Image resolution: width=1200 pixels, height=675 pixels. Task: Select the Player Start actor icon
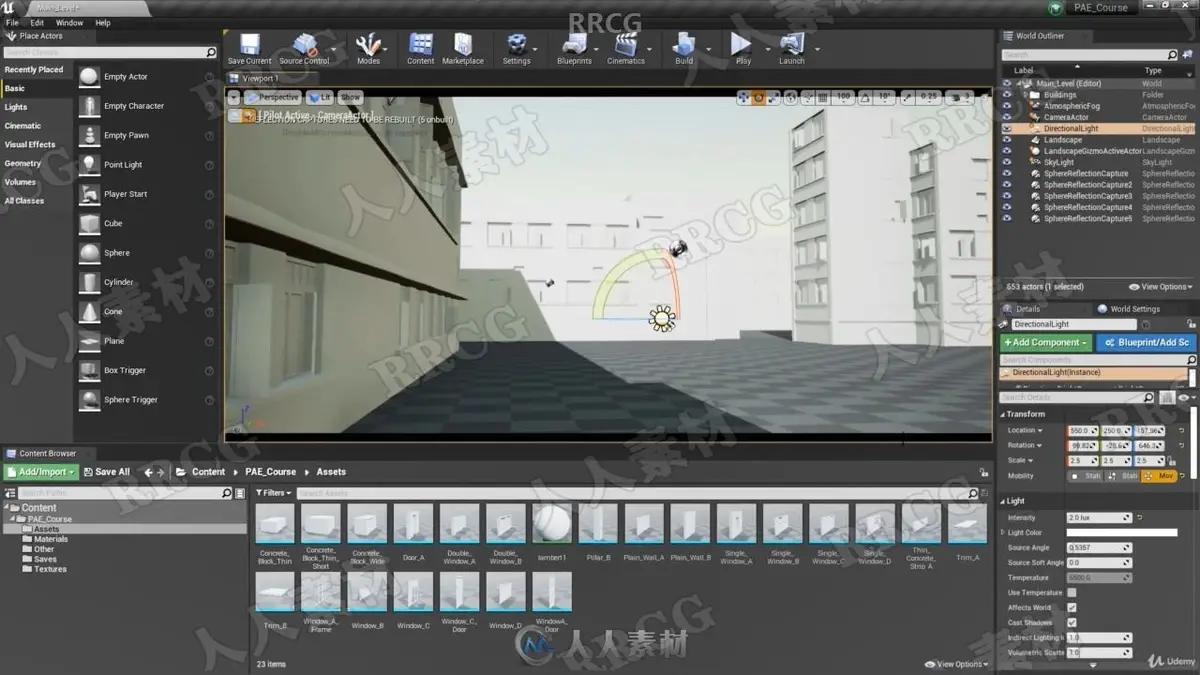point(89,194)
